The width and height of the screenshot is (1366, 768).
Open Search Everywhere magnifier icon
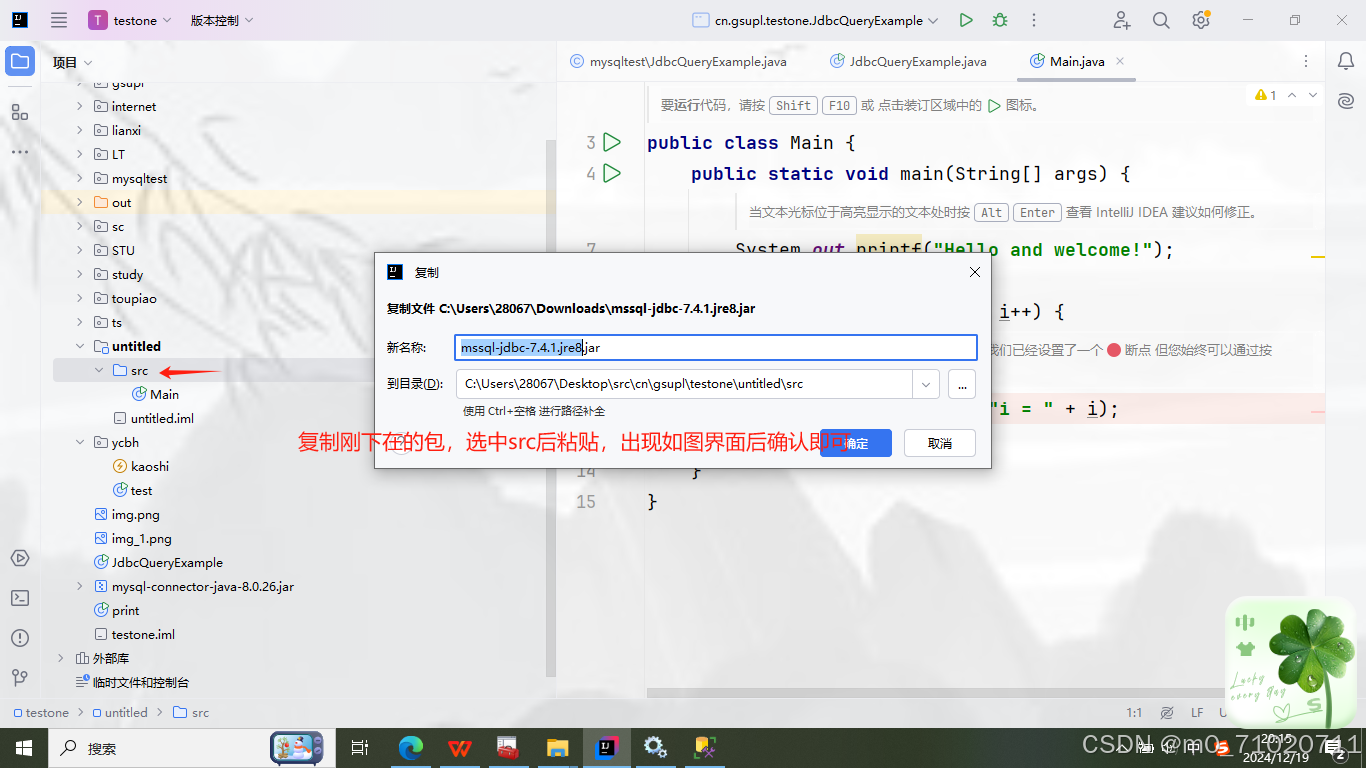tap(1161, 20)
